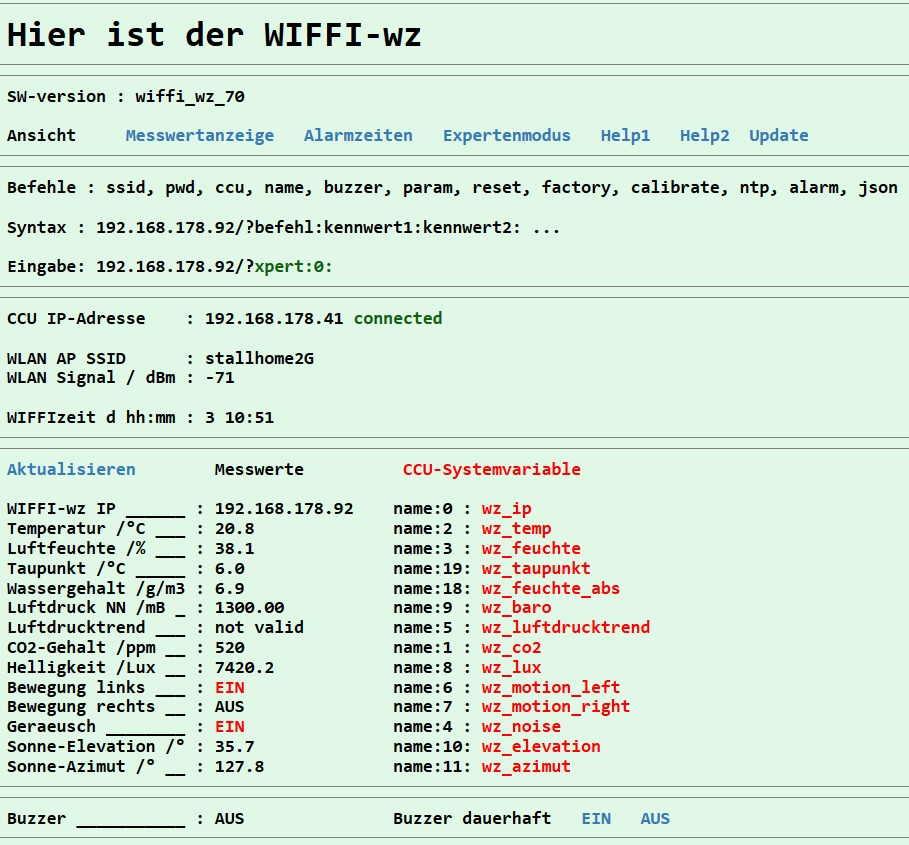Switch to Expertenmodus view
The width and height of the screenshot is (909, 845).
pos(507,136)
